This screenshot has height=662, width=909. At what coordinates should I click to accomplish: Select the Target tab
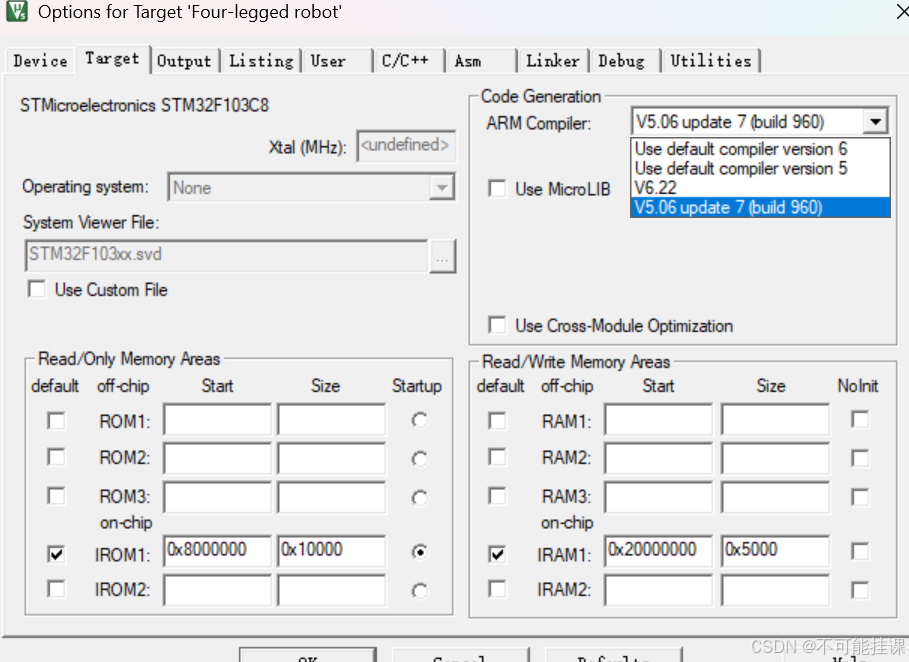click(112, 59)
